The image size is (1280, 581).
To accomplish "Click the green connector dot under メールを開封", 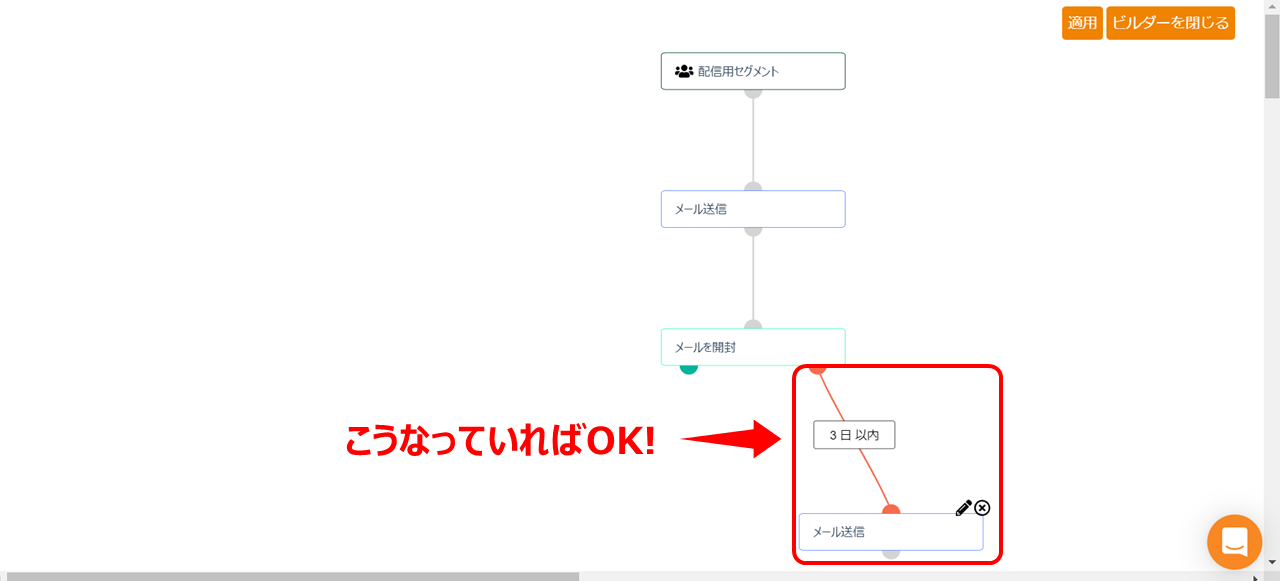I will click(x=689, y=367).
